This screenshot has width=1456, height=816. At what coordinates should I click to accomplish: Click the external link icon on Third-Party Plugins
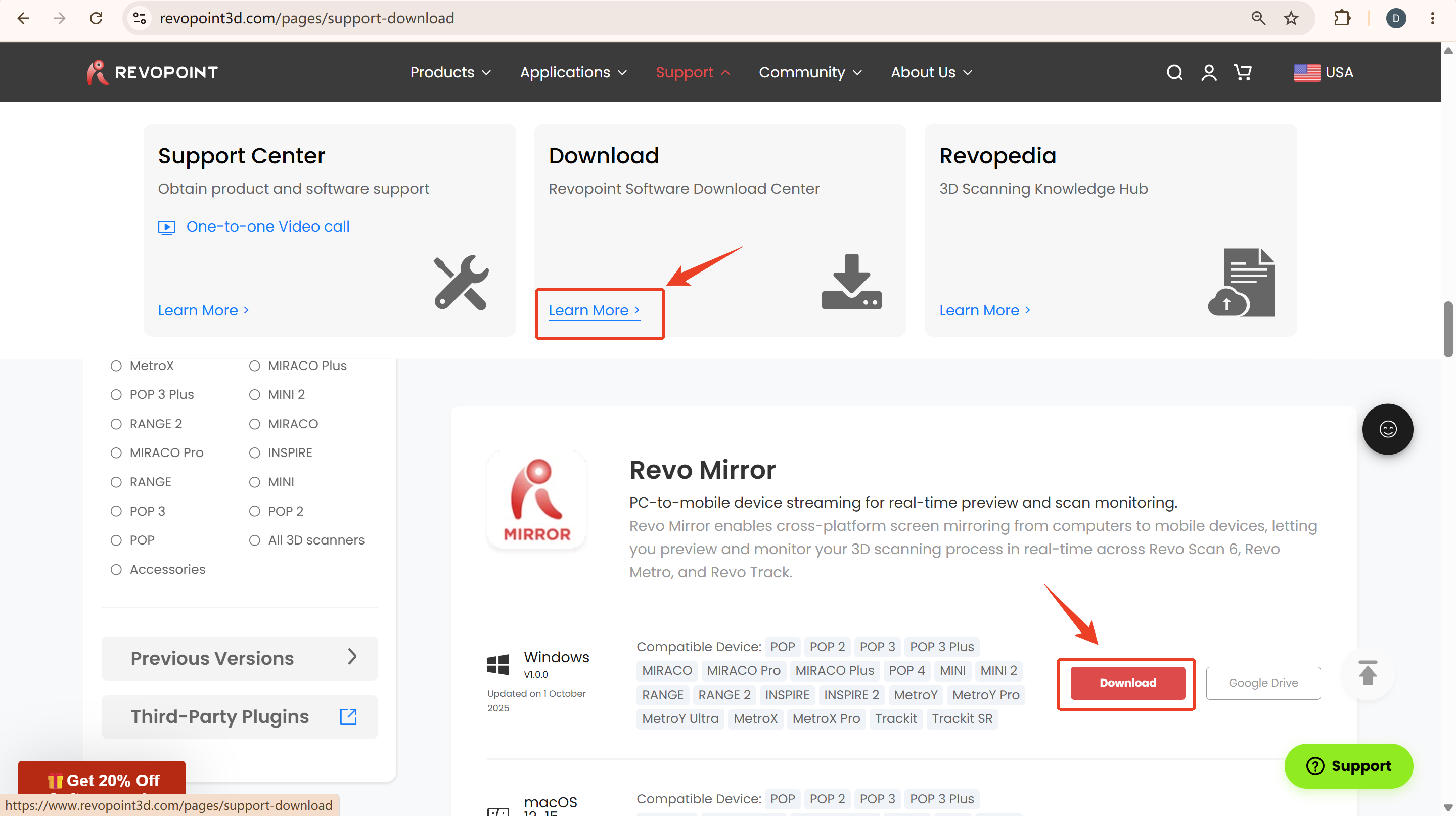click(x=348, y=716)
